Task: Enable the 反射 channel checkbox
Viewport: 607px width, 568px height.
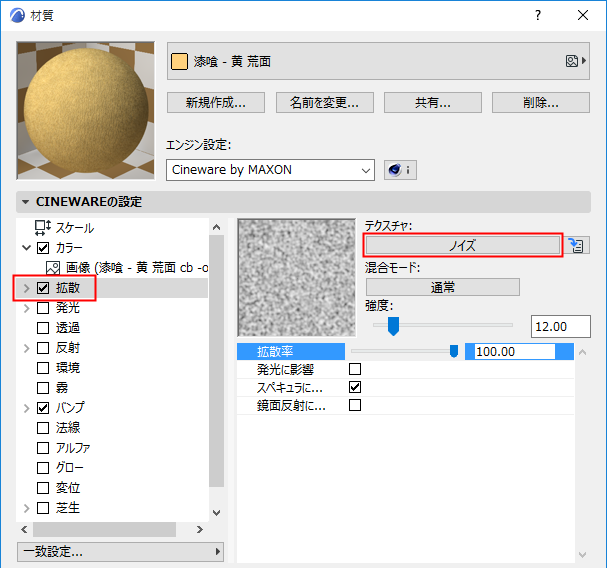Action: [x=43, y=348]
